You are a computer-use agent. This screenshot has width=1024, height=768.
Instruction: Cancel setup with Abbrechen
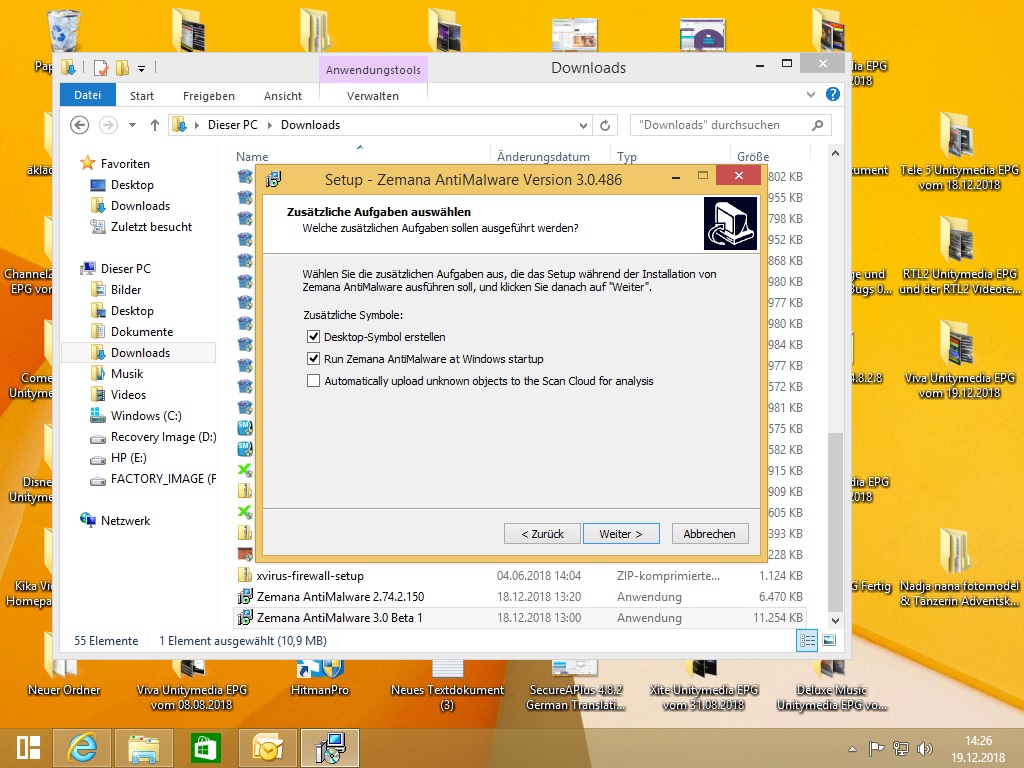click(709, 534)
